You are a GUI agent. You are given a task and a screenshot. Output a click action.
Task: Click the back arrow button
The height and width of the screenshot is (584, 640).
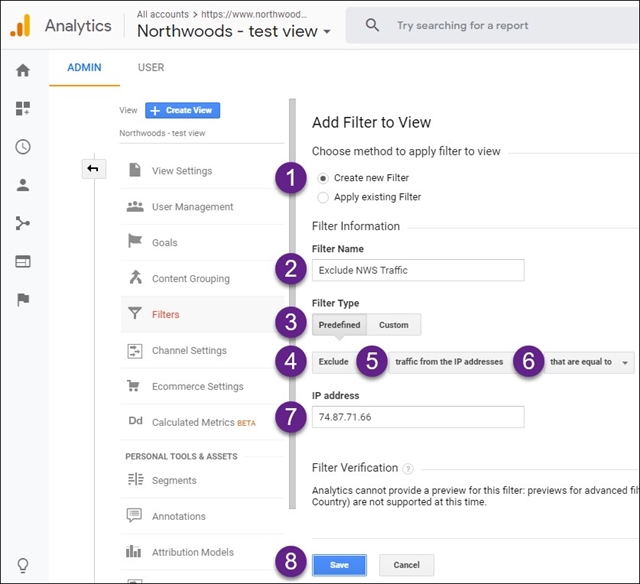pyautogui.click(x=94, y=169)
